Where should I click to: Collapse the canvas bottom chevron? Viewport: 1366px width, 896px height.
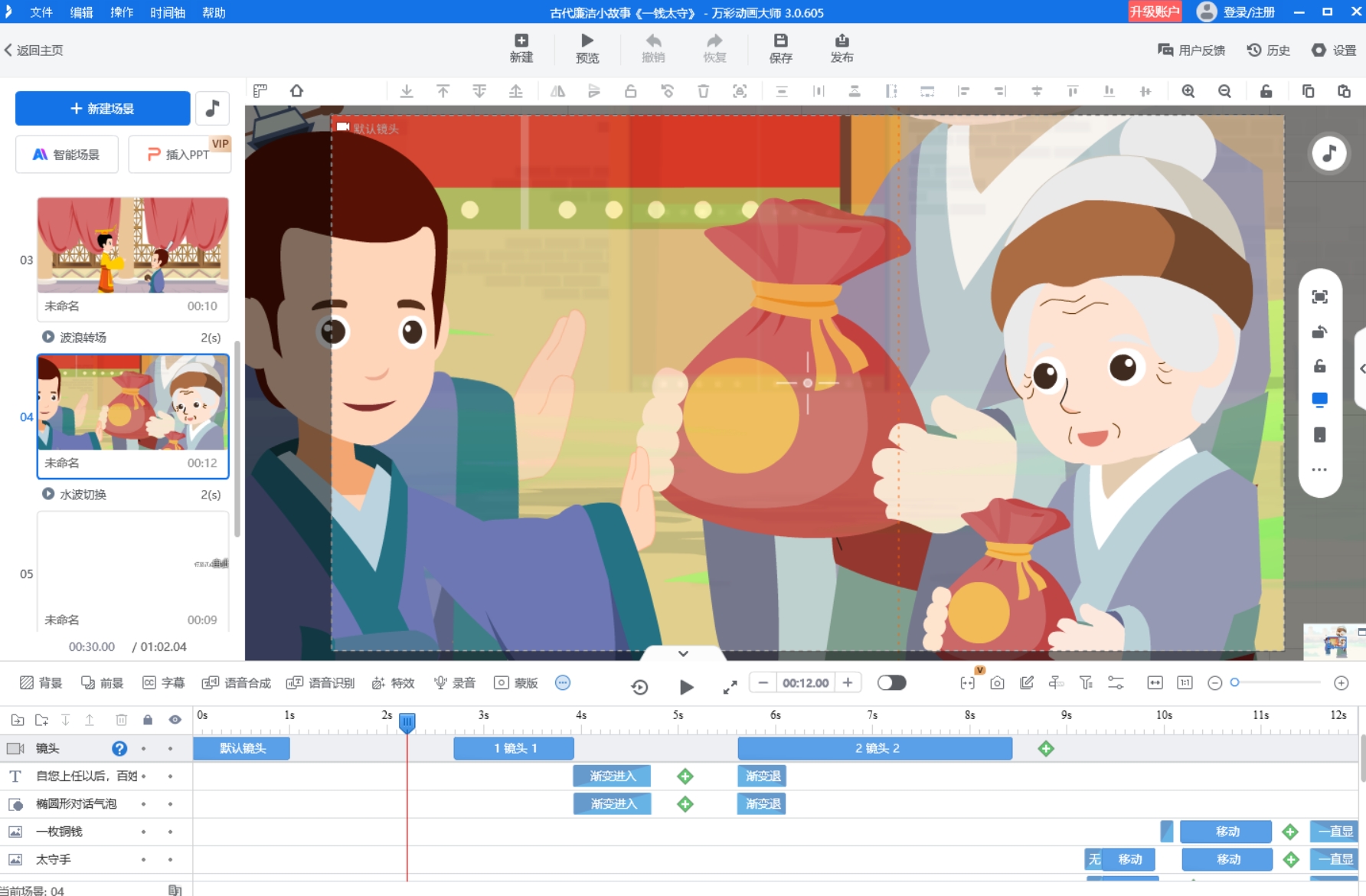tap(683, 653)
